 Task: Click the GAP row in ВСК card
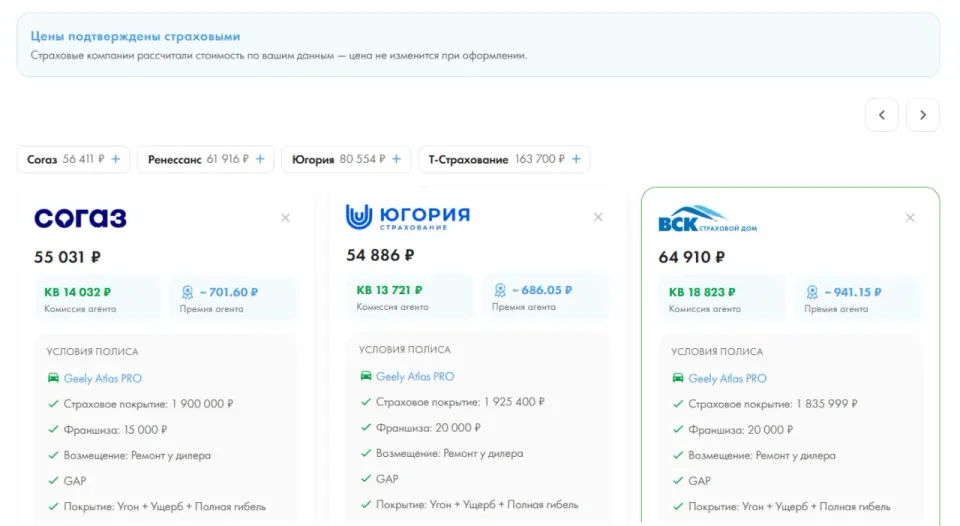point(699,481)
